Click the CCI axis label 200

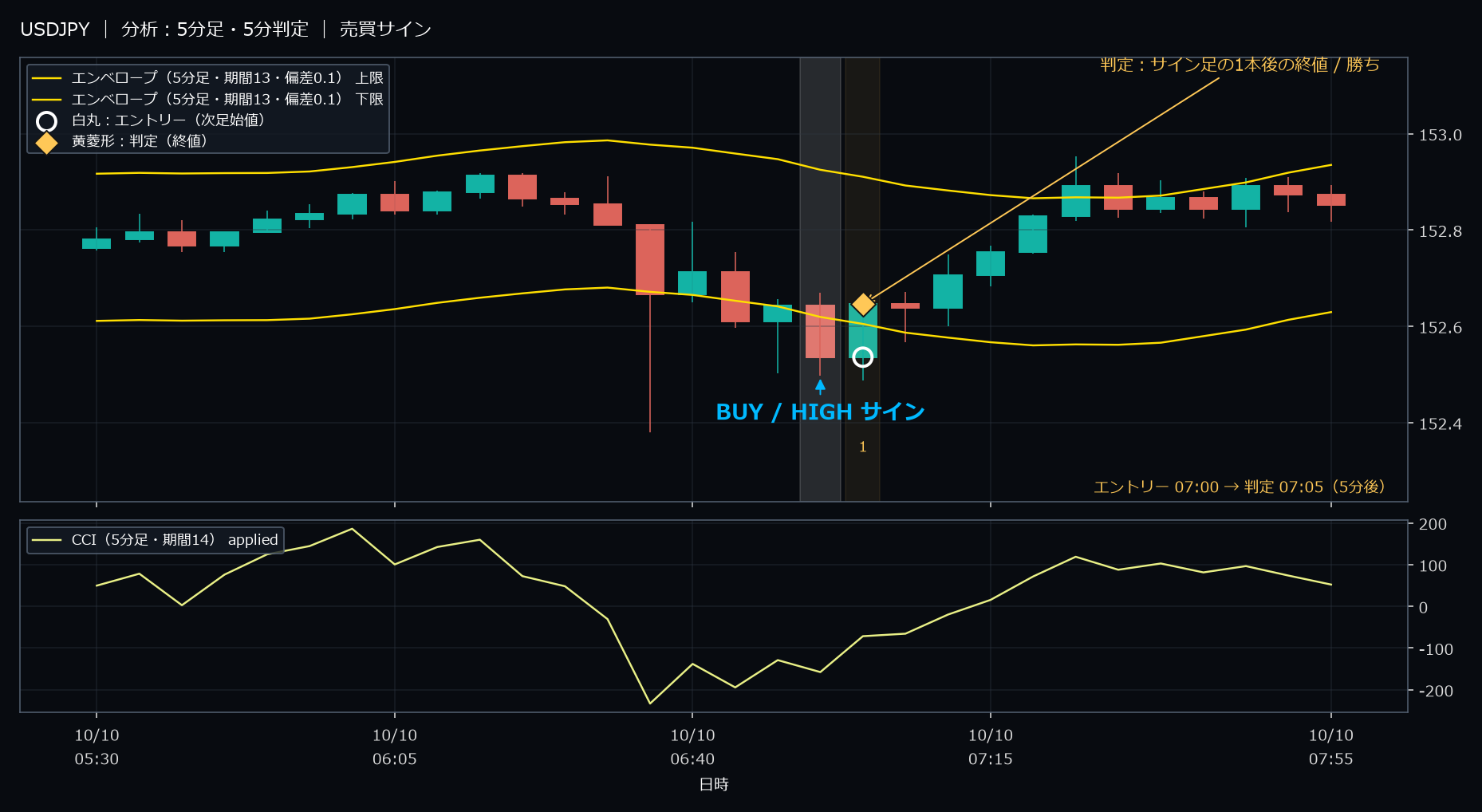(x=1433, y=524)
